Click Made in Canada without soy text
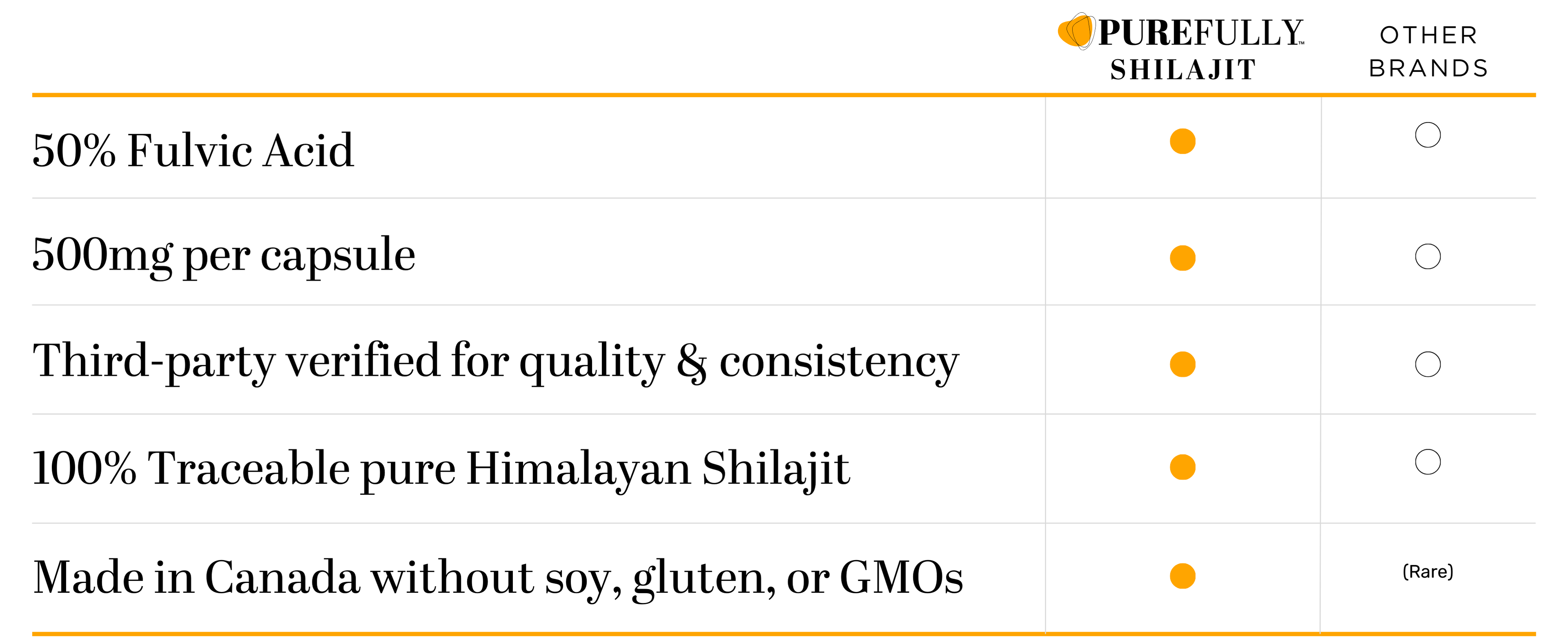Image resolution: width=1568 pixels, height=643 pixels. (x=498, y=577)
